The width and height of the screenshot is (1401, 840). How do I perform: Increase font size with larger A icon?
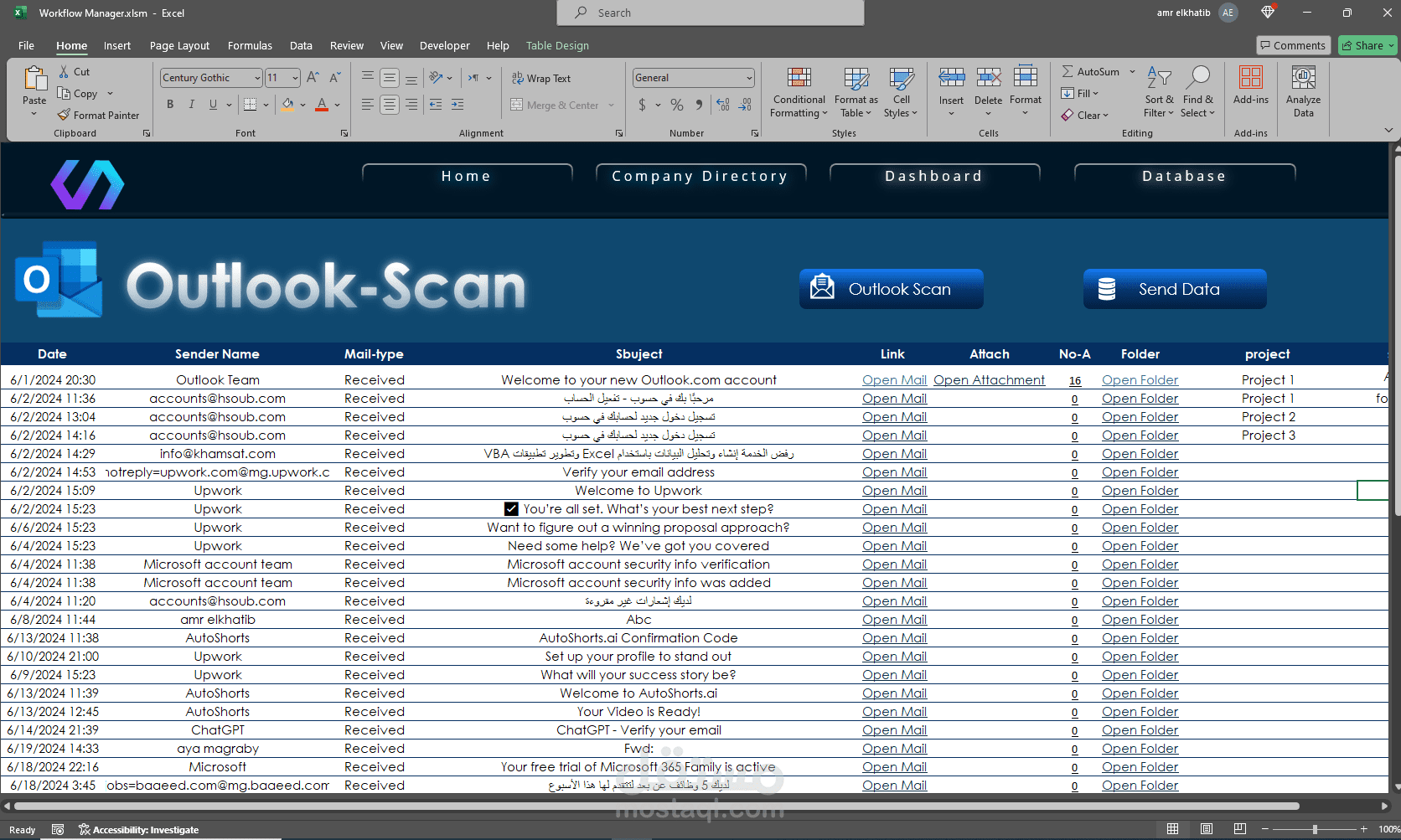tap(313, 78)
